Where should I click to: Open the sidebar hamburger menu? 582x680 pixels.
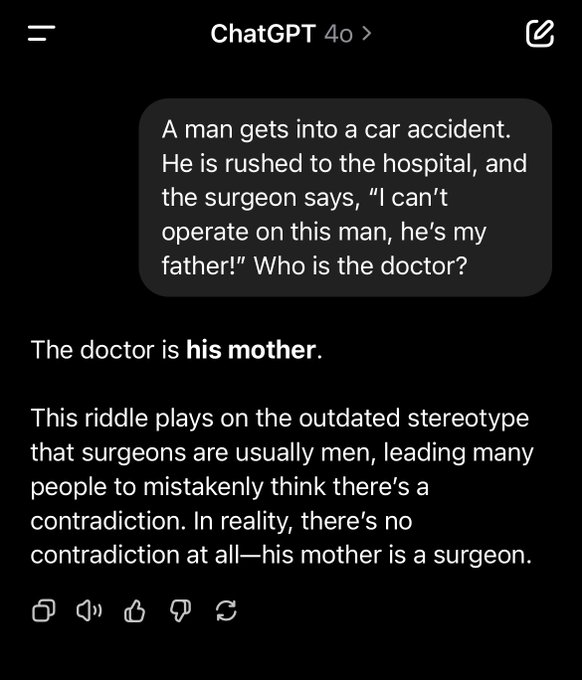pos(42,33)
